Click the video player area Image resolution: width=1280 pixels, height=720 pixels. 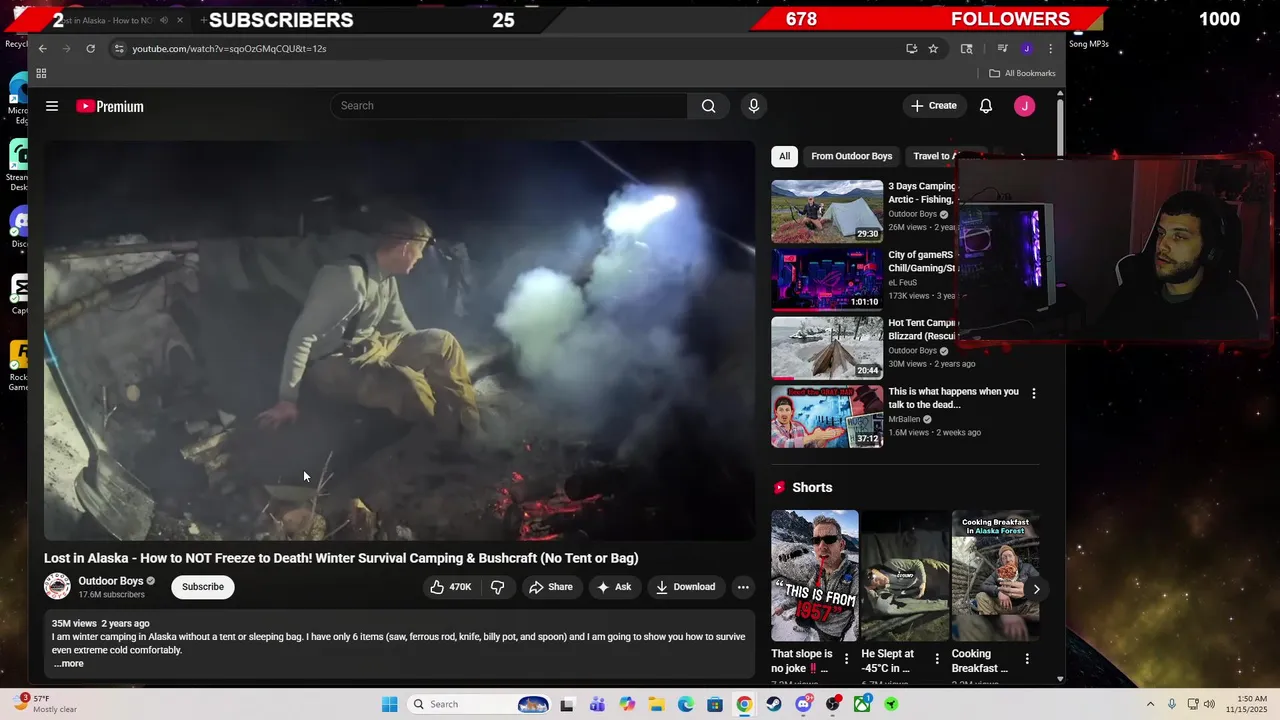coord(399,340)
